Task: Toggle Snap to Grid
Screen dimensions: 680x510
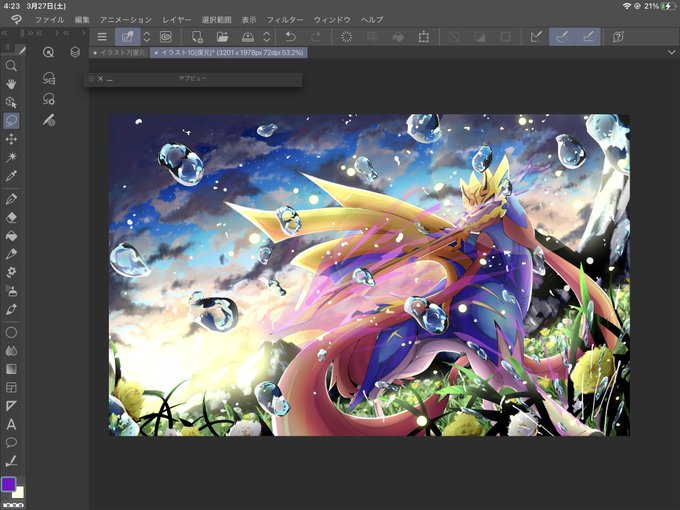Action: 588,37
